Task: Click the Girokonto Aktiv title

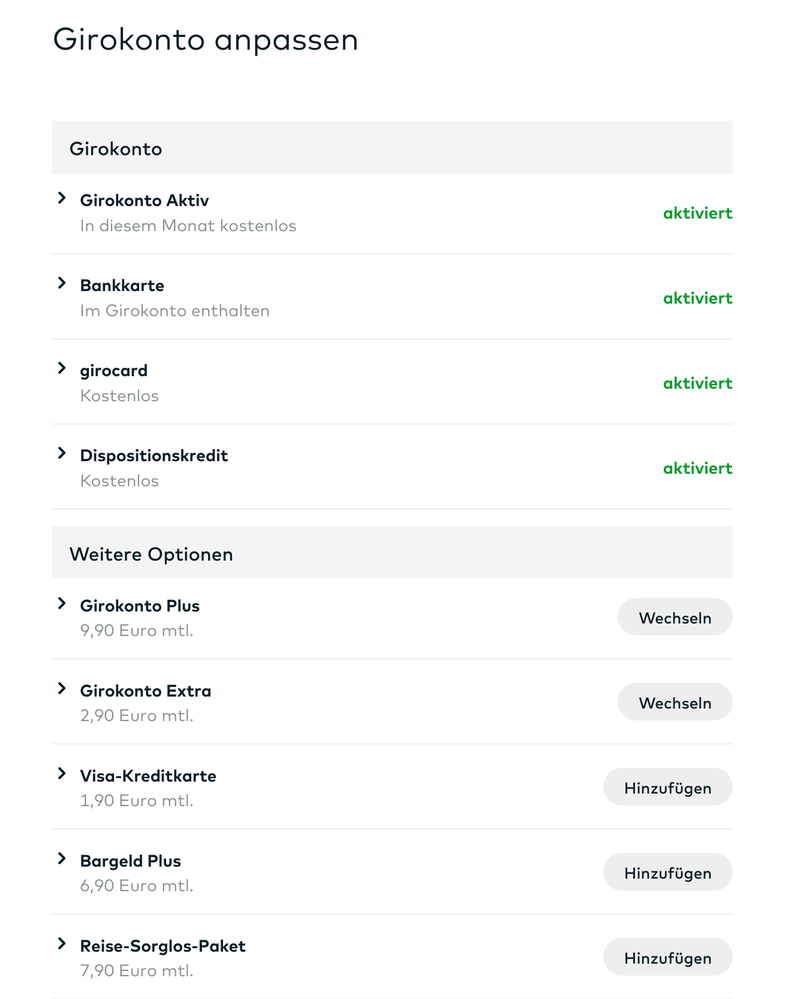Action: 144,201
